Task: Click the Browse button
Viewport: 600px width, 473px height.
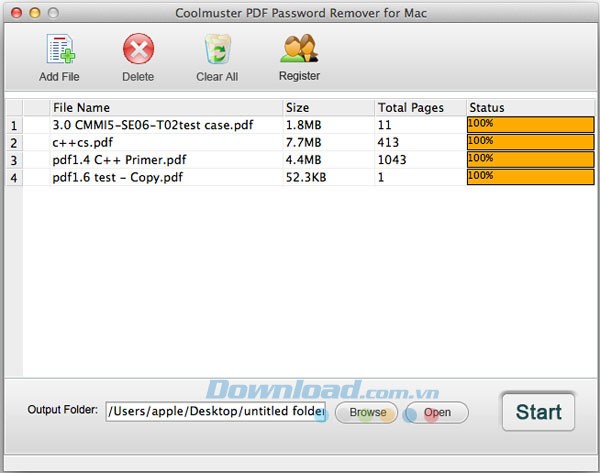Action: click(x=367, y=412)
